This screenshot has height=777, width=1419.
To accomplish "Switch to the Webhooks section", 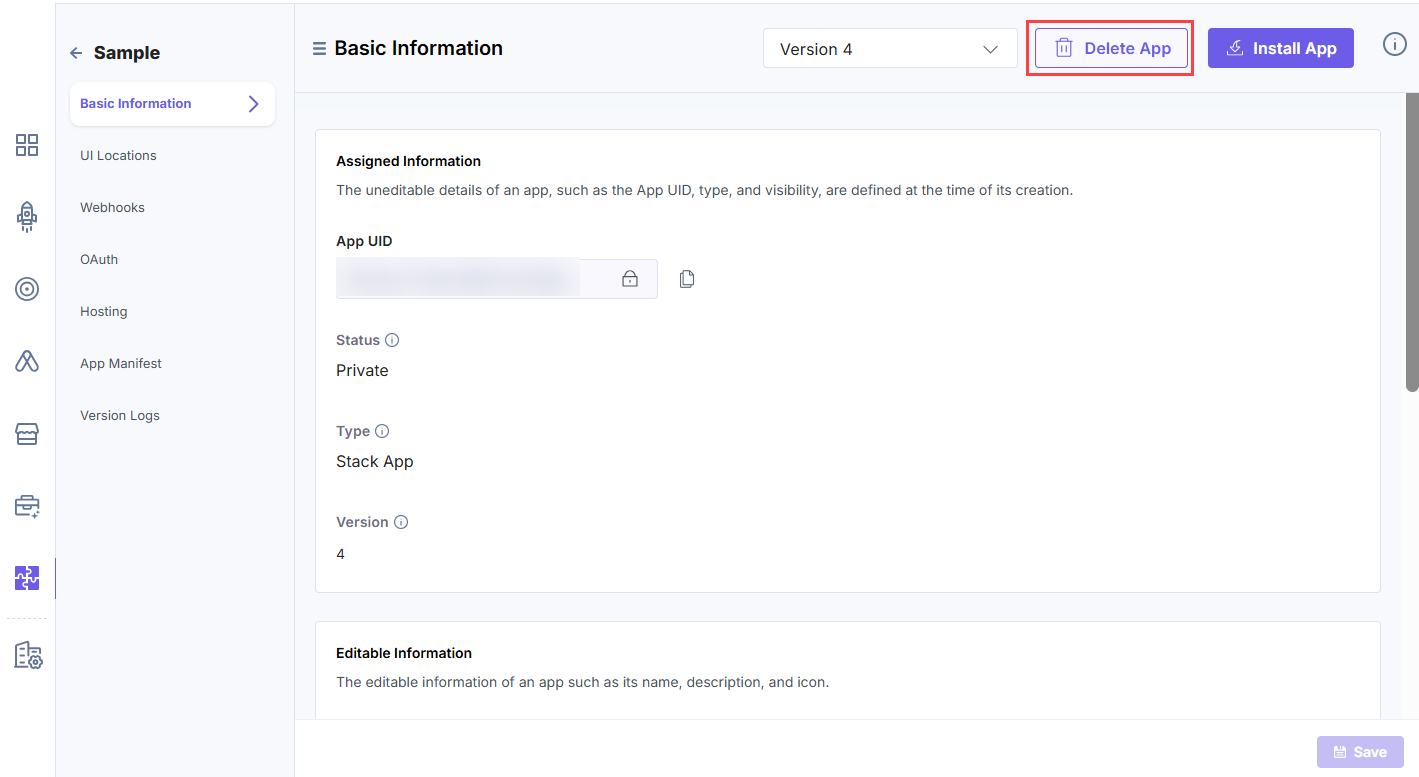I will 112,207.
